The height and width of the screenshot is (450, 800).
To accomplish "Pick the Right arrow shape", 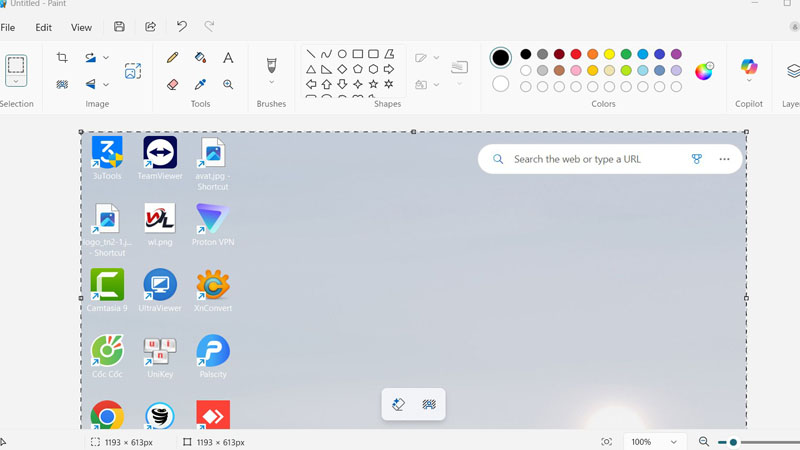I will tap(389, 69).
